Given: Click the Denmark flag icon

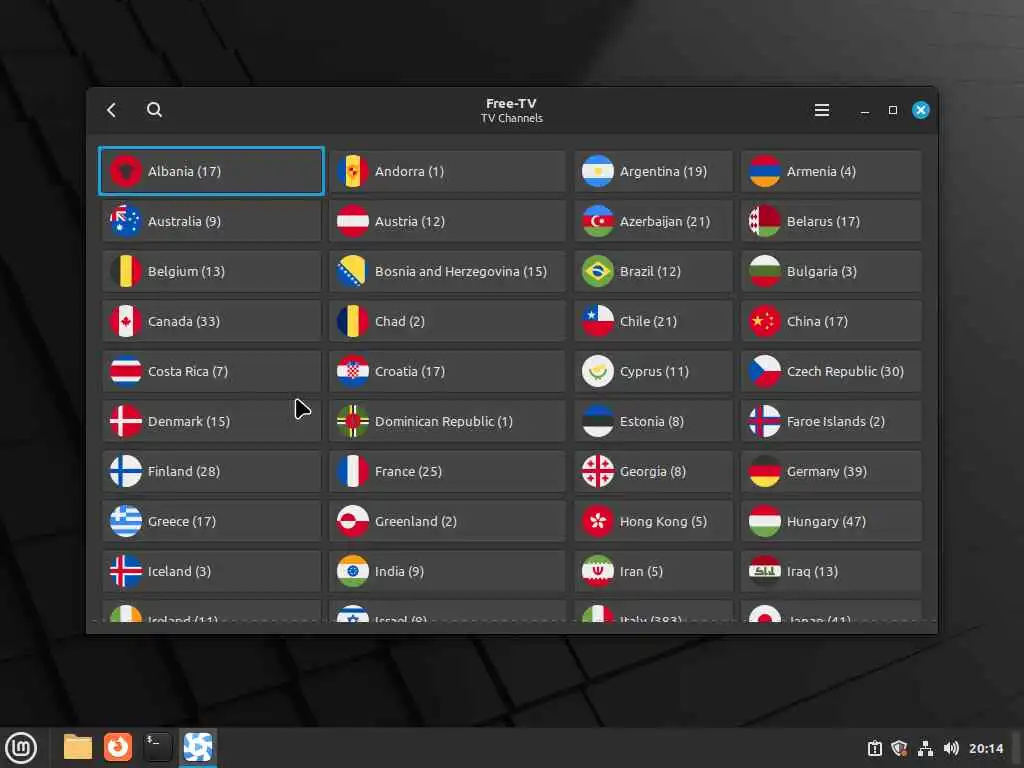Looking at the screenshot, I should click(x=126, y=421).
